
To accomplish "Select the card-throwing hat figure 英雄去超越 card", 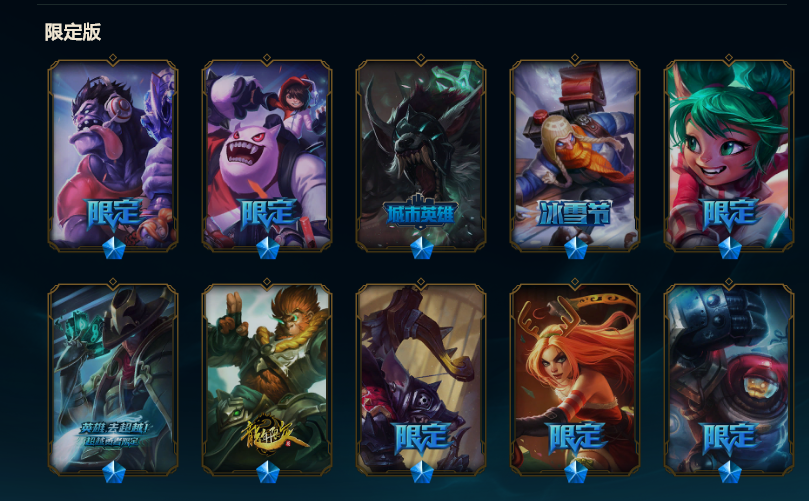I will tap(113, 379).
